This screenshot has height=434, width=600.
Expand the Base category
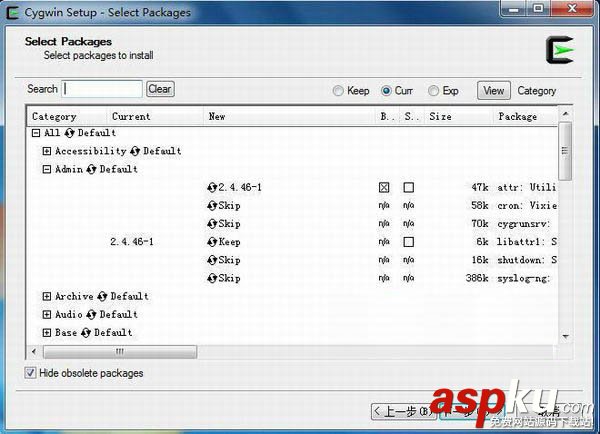point(47,333)
